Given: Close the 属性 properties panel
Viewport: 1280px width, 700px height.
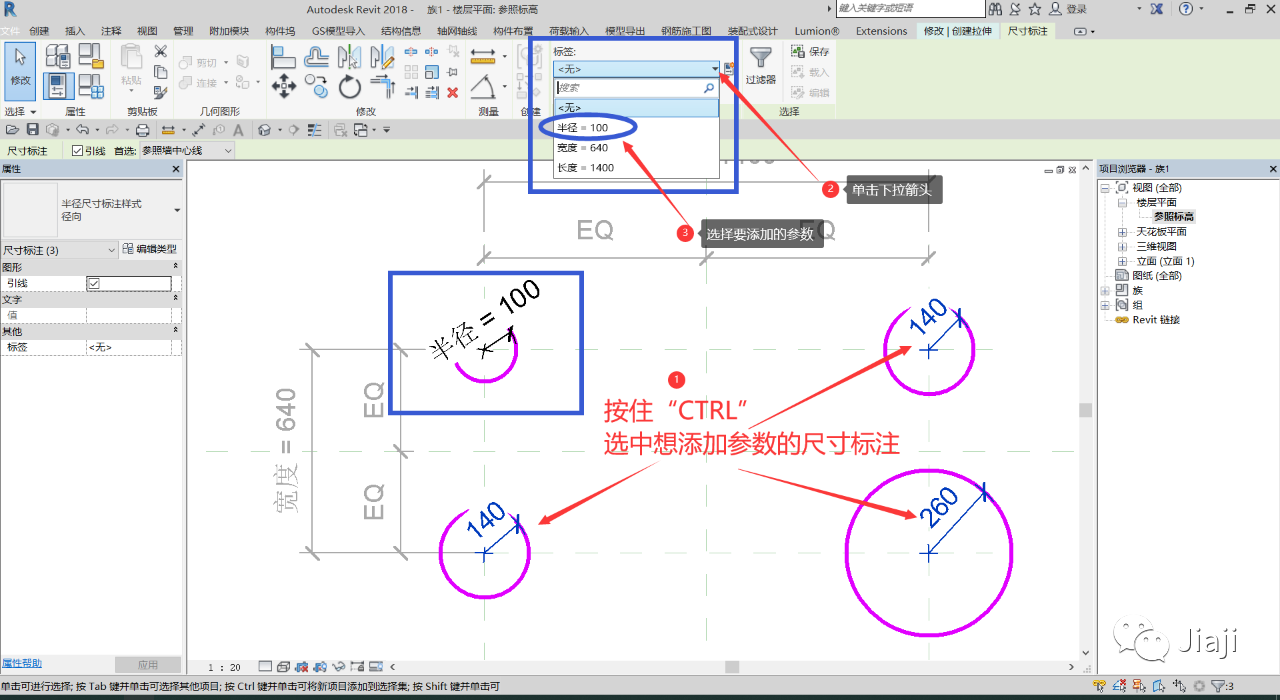Looking at the screenshot, I should [176, 170].
